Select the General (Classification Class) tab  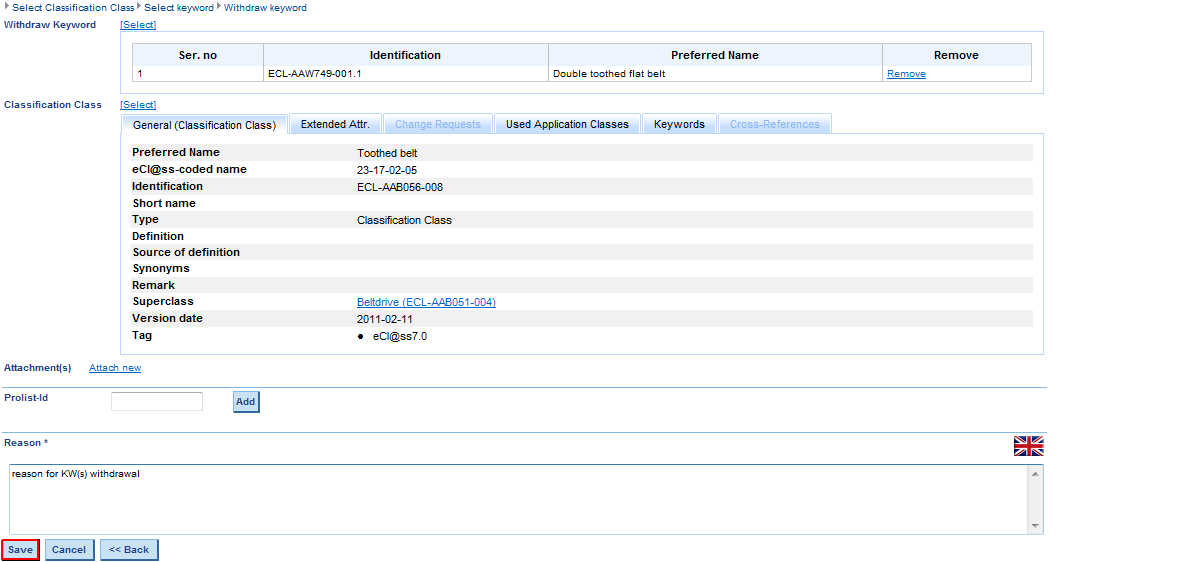click(x=204, y=125)
